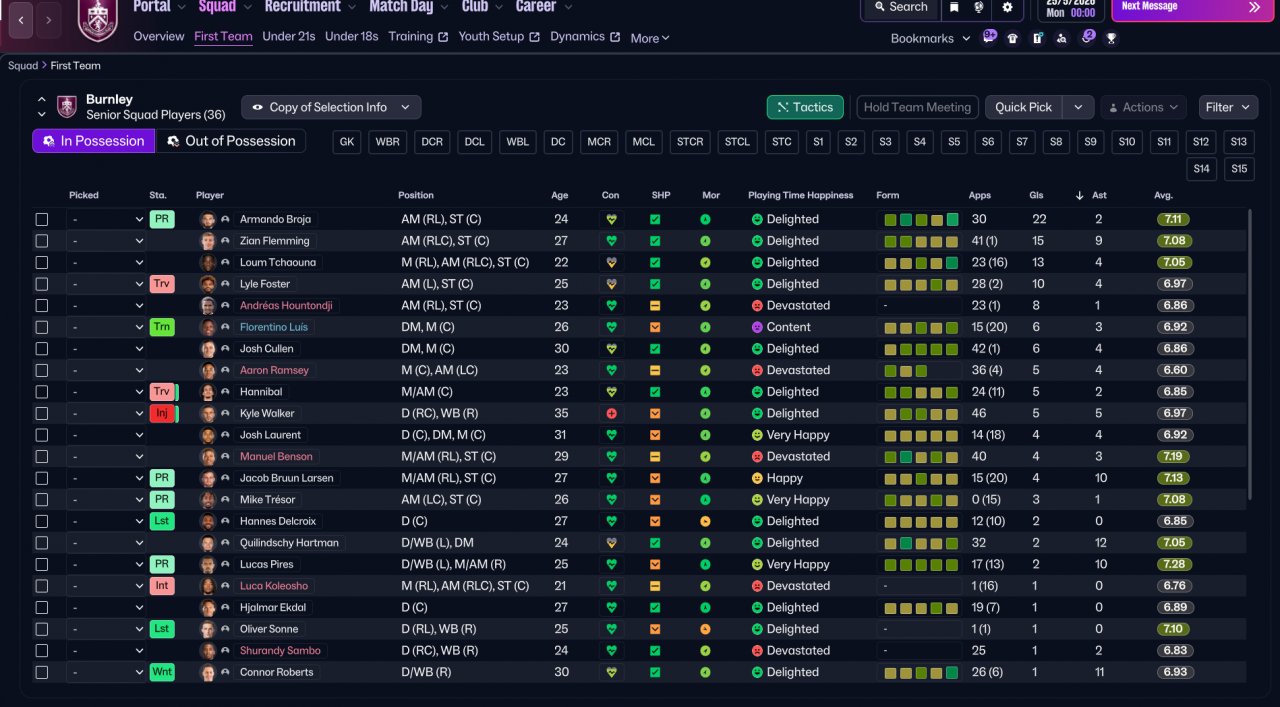The width and height of the screenshot is (1280, 707).
Task: Go forward with the right arrow button
Action: [x=49, y=19]
